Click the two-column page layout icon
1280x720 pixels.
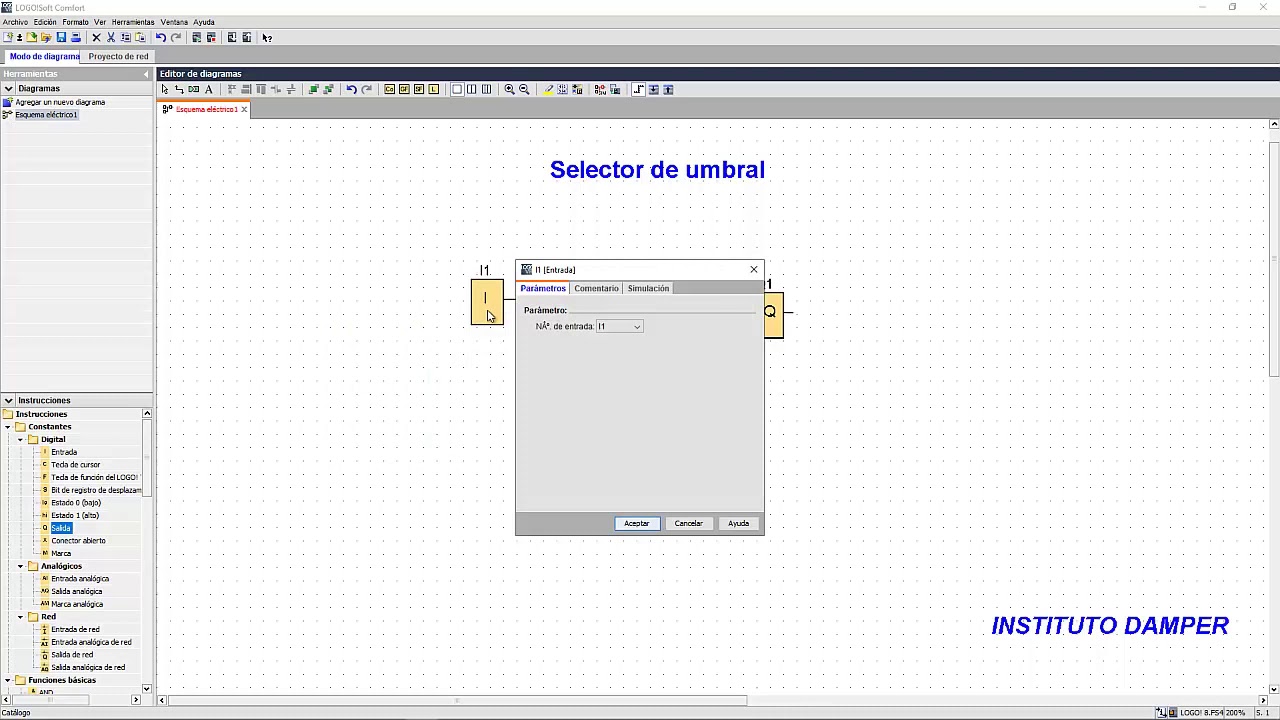[x=471, y=89]
